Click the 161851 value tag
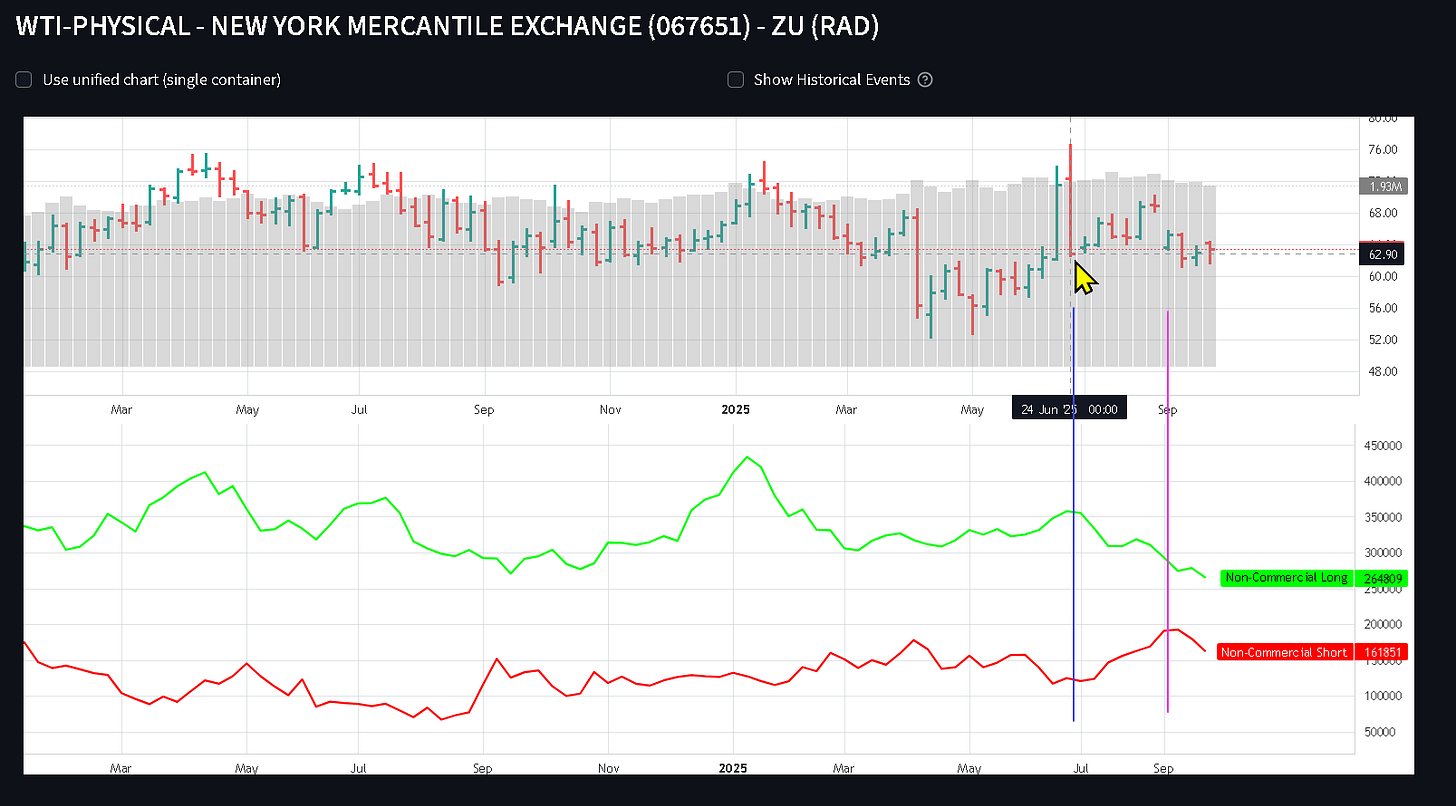This screenshot has height=806, width=1456. 1384,652
